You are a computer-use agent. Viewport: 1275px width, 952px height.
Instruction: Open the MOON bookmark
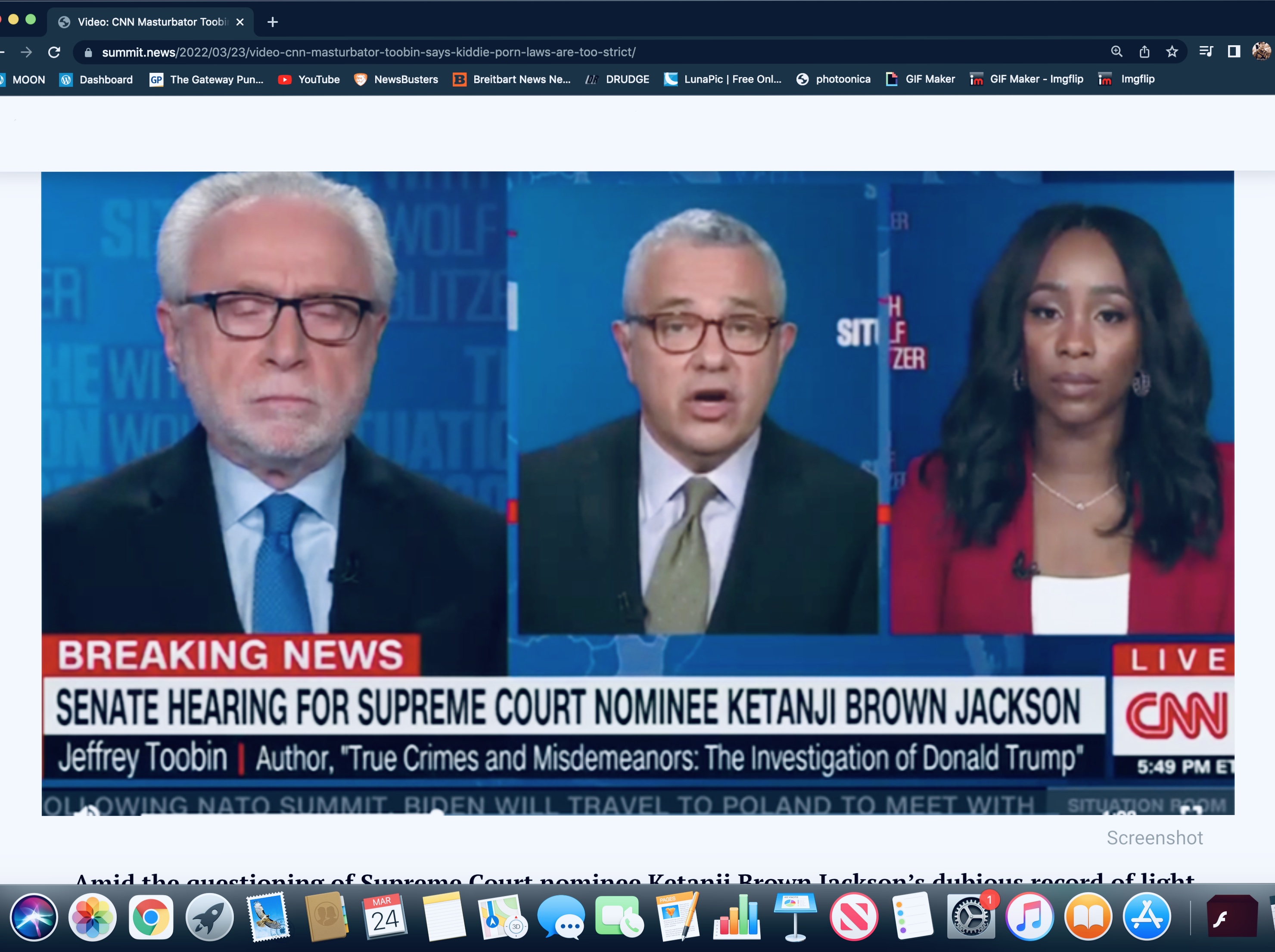(x=23, y=80)
